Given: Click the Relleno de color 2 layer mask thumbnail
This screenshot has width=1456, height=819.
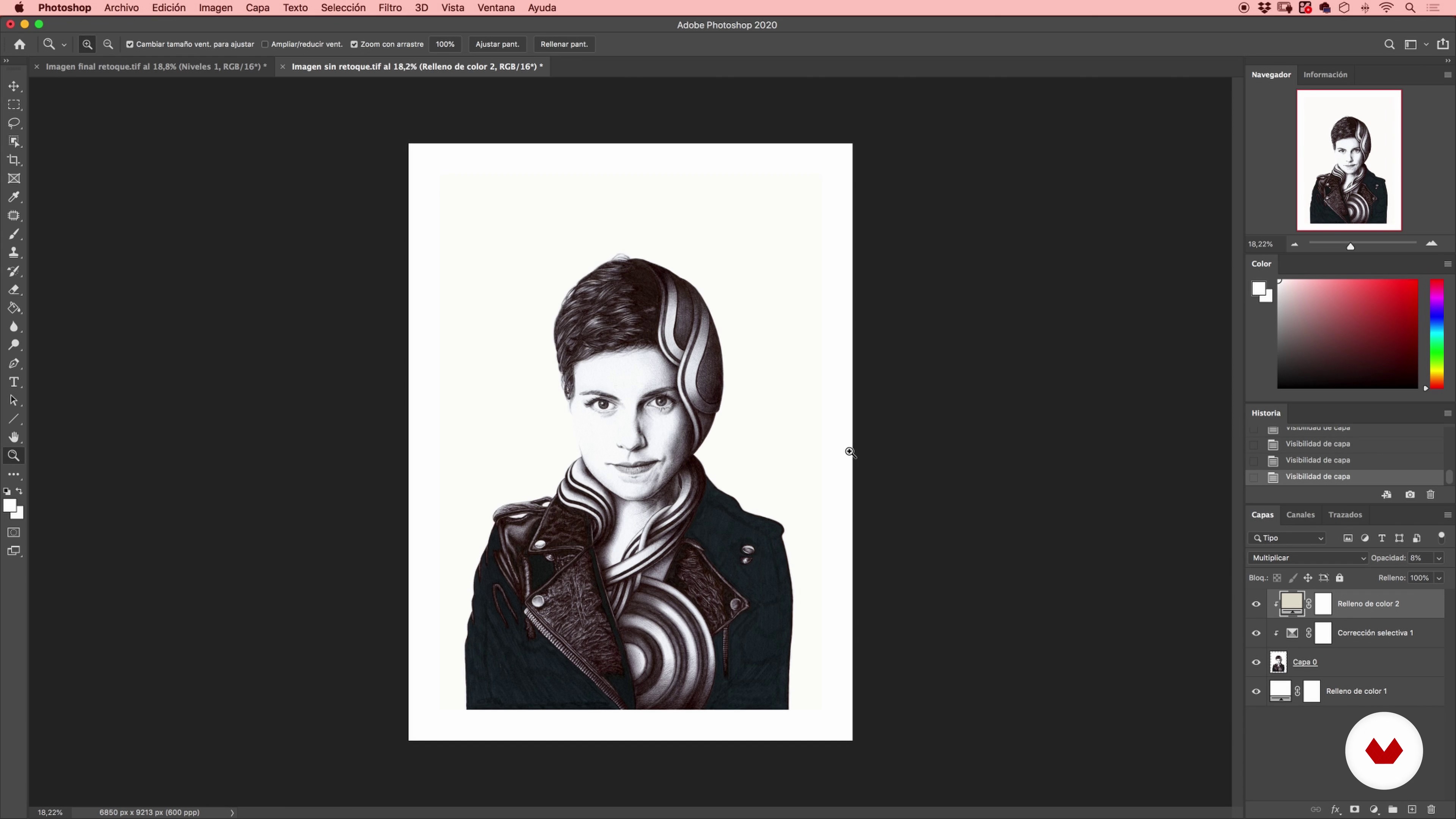Looking at the screenshot, I should pos(1323,604).
